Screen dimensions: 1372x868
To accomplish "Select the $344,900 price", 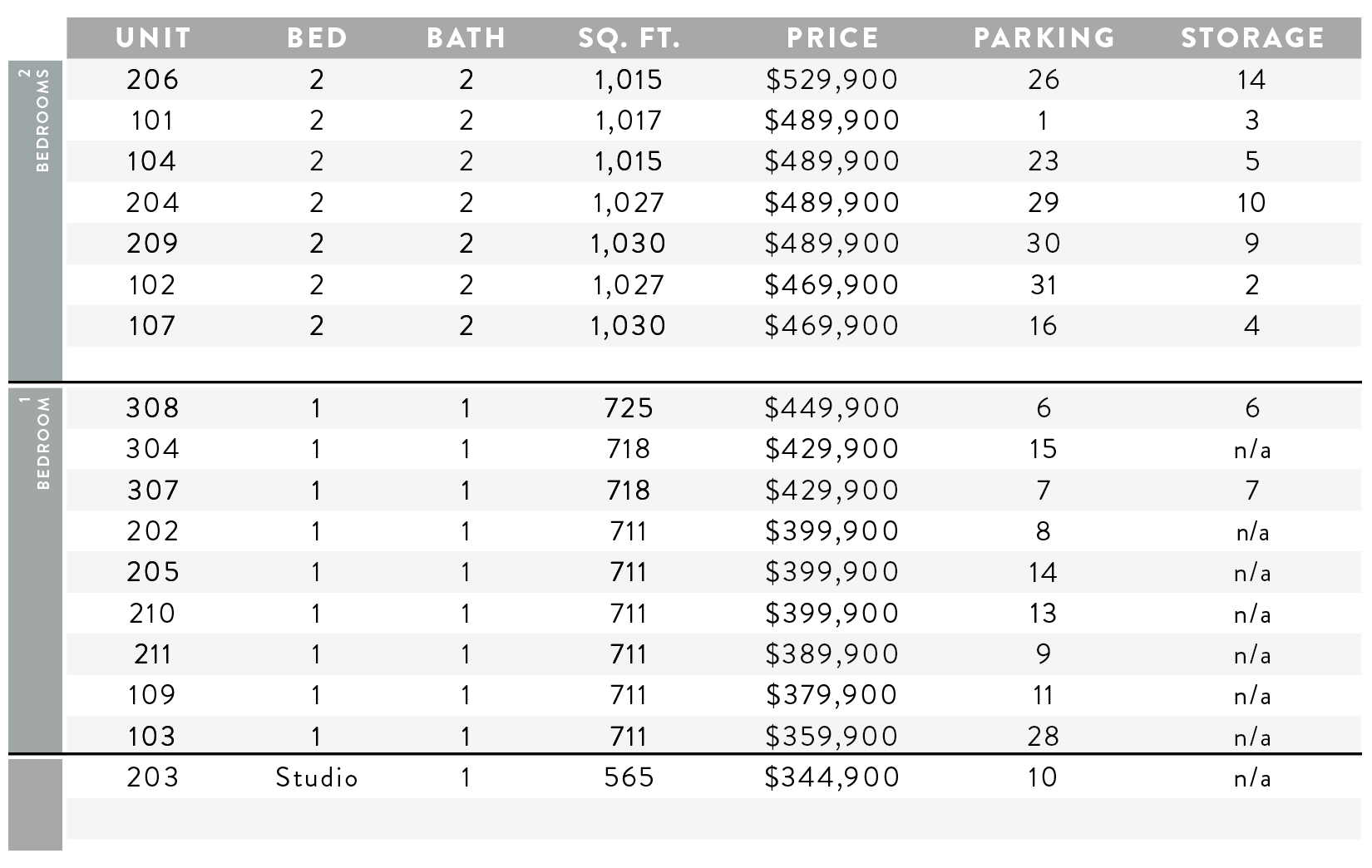I will [x=832, y=777].
